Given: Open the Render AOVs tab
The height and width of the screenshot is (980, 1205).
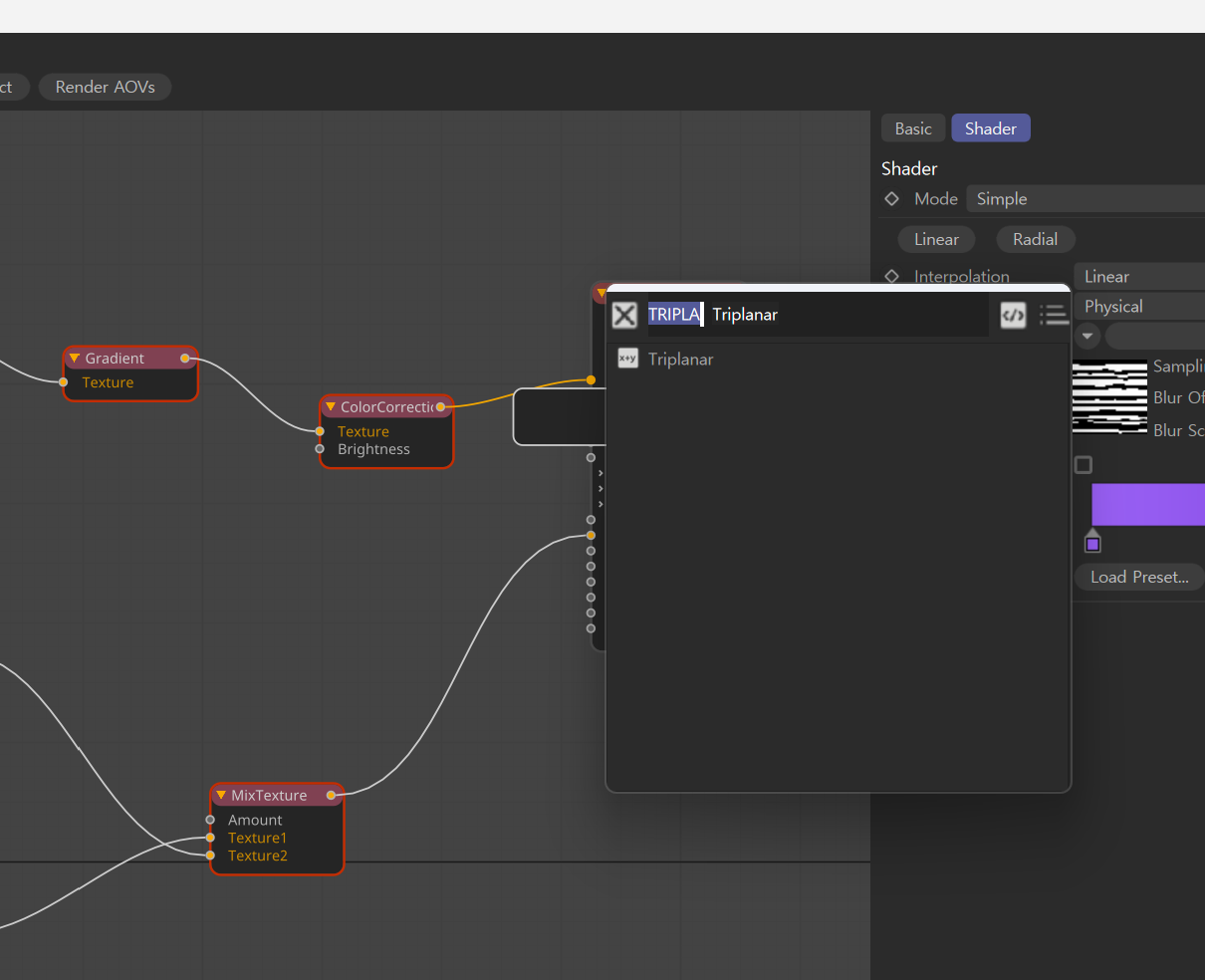Looking at the screenshot, I should point(105,87).
